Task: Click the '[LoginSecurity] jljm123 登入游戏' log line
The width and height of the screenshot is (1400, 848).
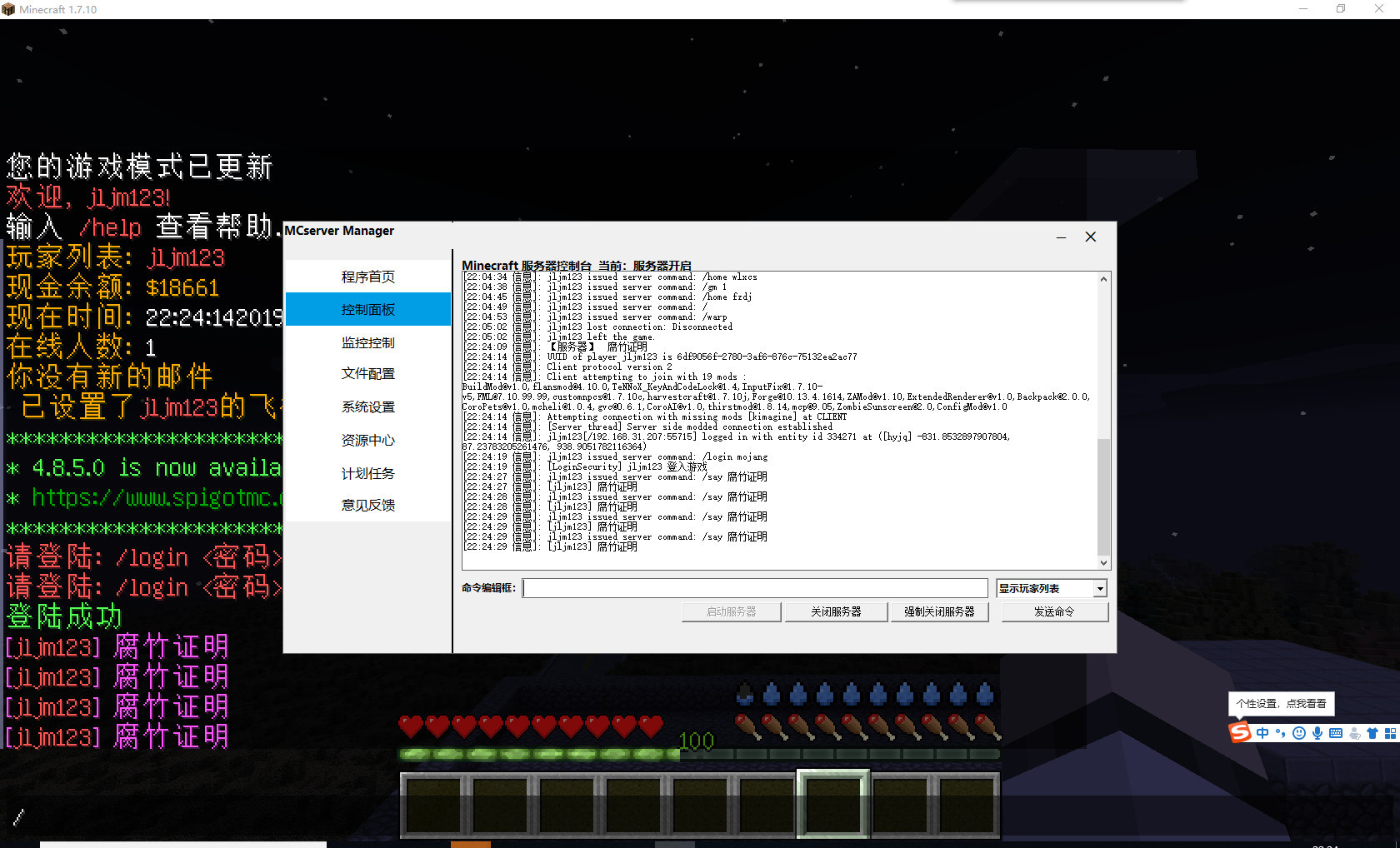Action: pyautogui.click(x=585, y=467)
